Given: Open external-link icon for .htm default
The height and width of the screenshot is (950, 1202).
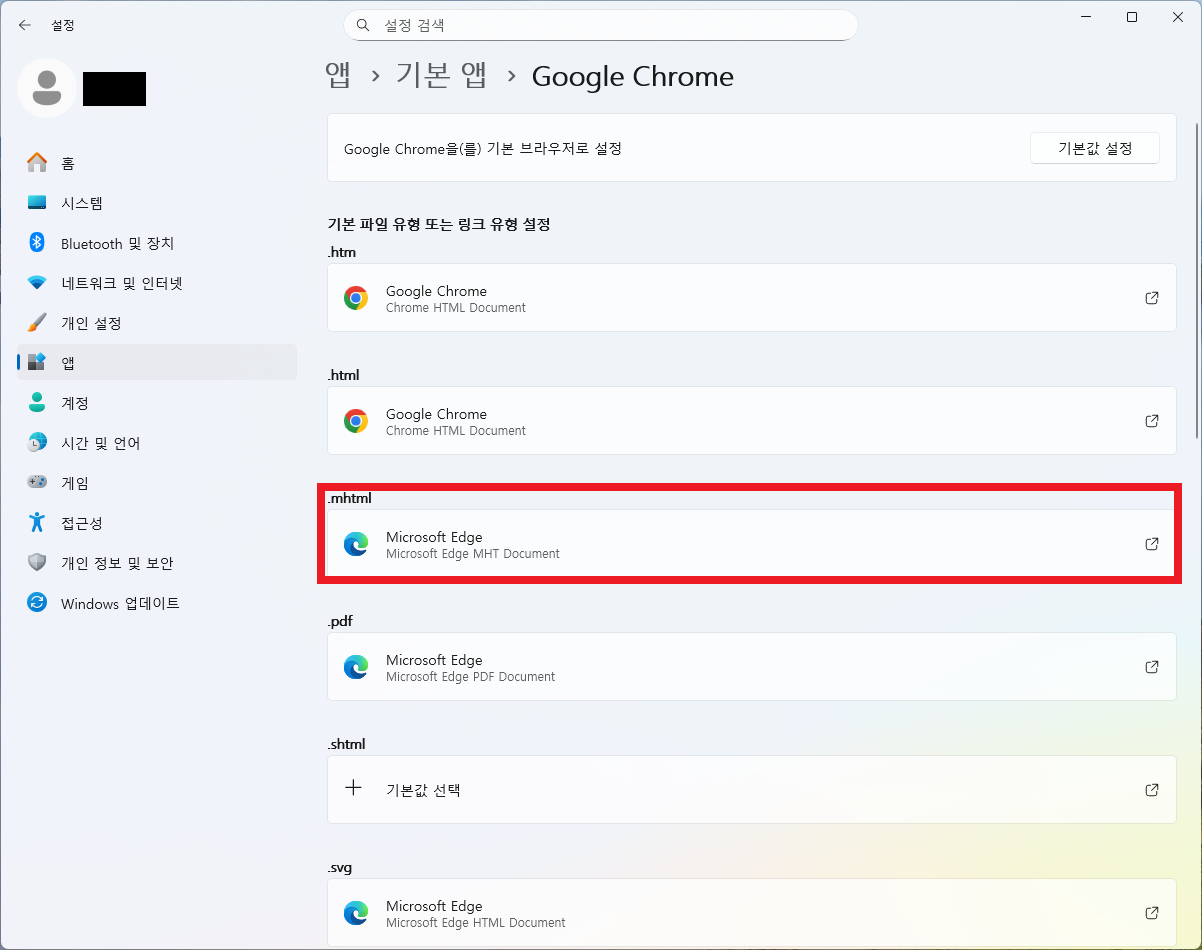Looking at the screenshot, I should (x=1152, y=298).
